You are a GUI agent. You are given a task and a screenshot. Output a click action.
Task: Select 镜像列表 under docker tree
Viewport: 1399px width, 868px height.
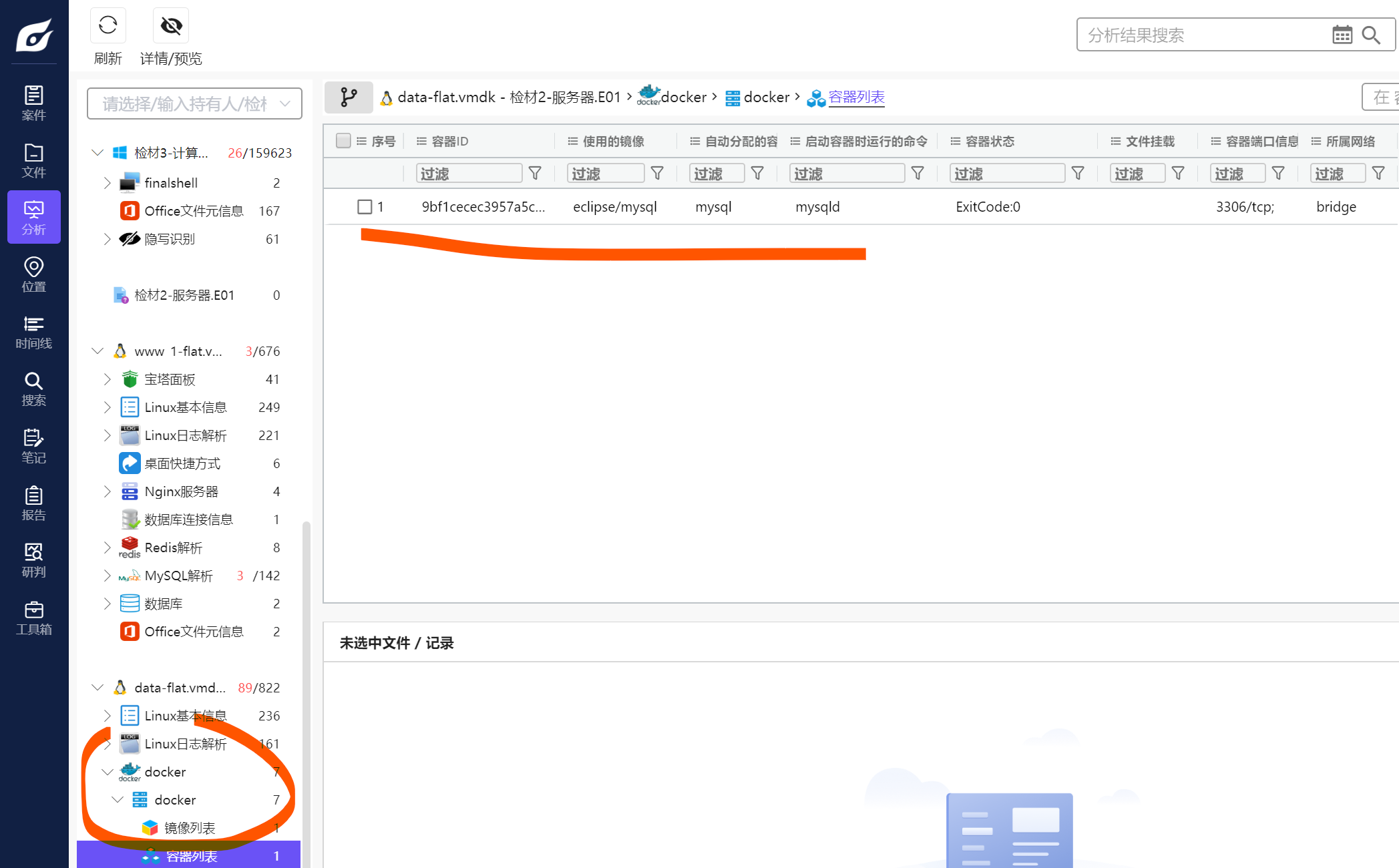tap(190, 828)
